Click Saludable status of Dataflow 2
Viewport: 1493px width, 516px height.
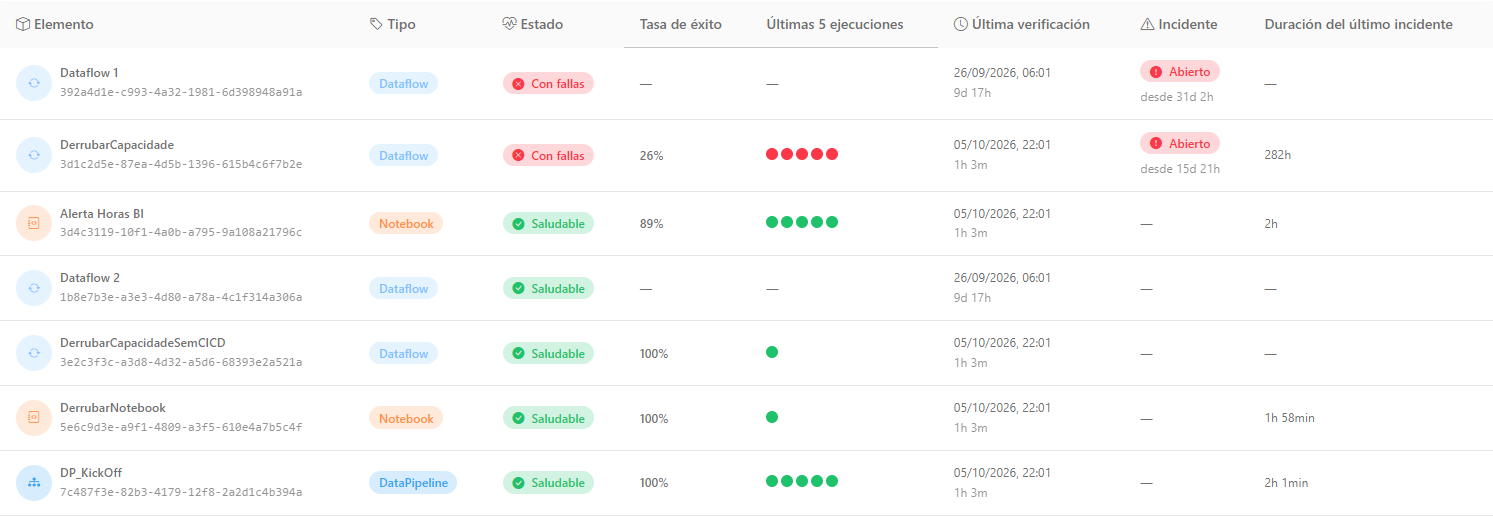548,289
